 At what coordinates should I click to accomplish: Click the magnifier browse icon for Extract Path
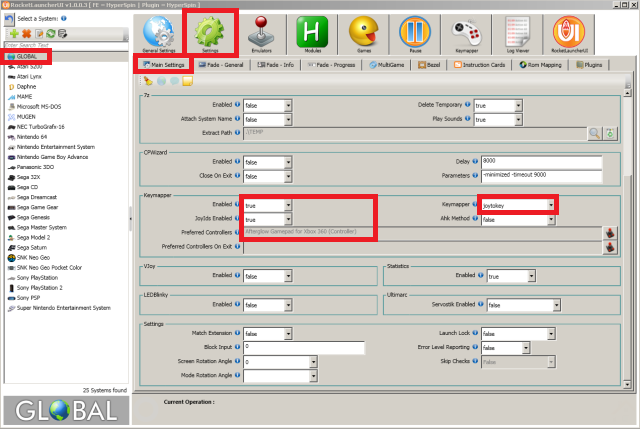[x=595, y=133]
